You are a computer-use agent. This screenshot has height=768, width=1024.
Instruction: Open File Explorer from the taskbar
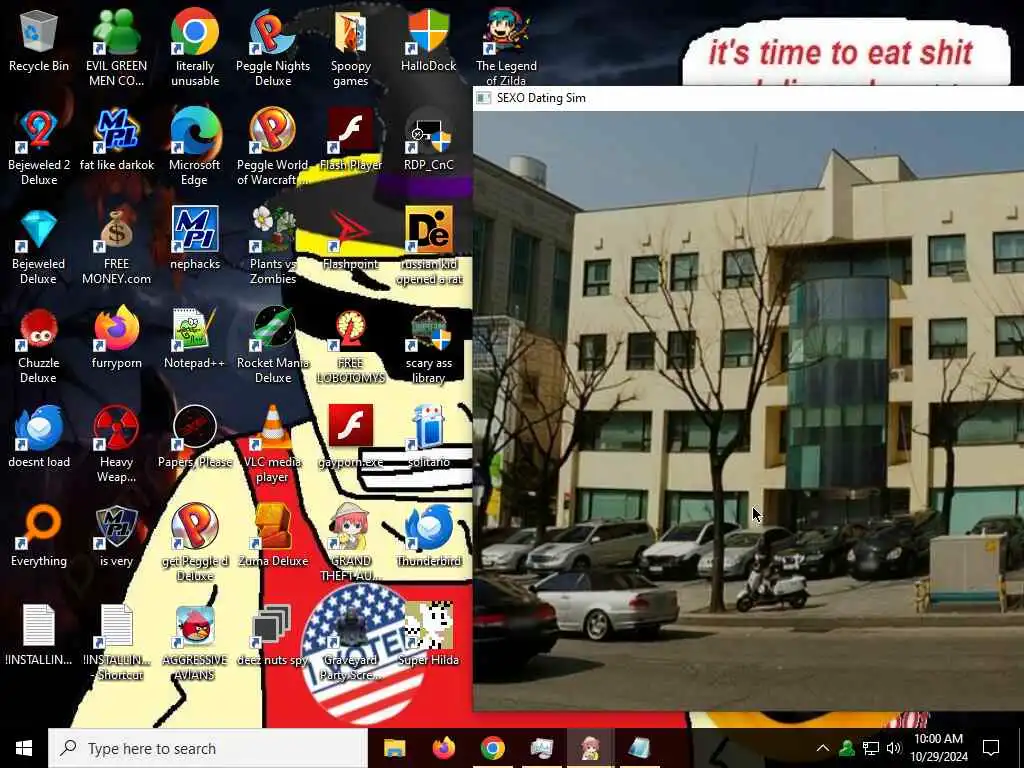(x=394, y=748)
